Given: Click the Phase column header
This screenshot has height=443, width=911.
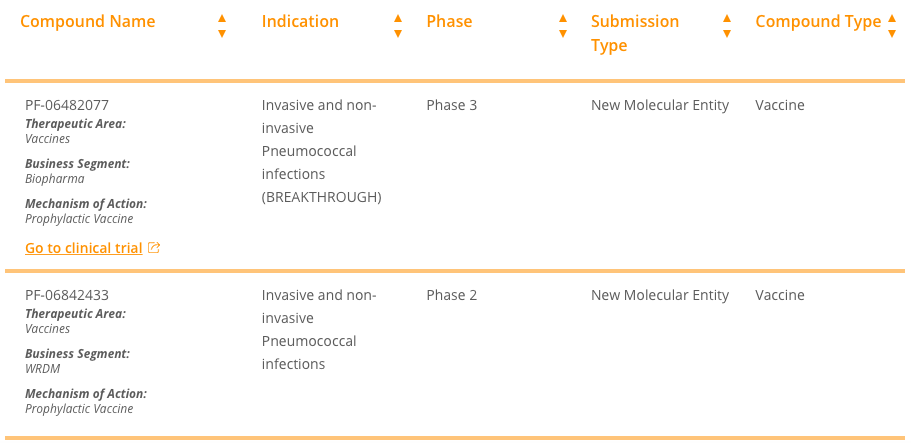Looking at the screenshot, I should pos(449,22).
